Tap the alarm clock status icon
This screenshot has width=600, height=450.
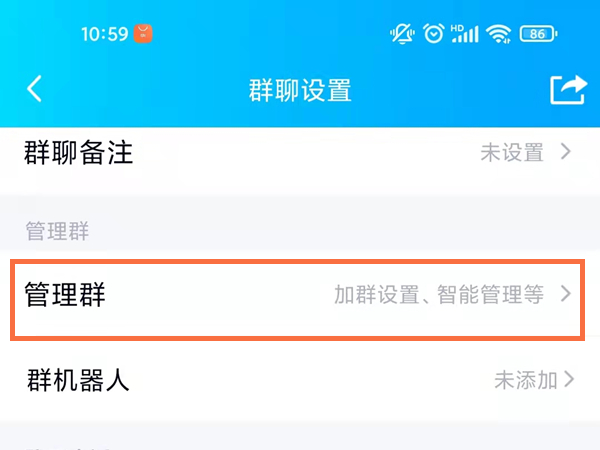[433, 33]
